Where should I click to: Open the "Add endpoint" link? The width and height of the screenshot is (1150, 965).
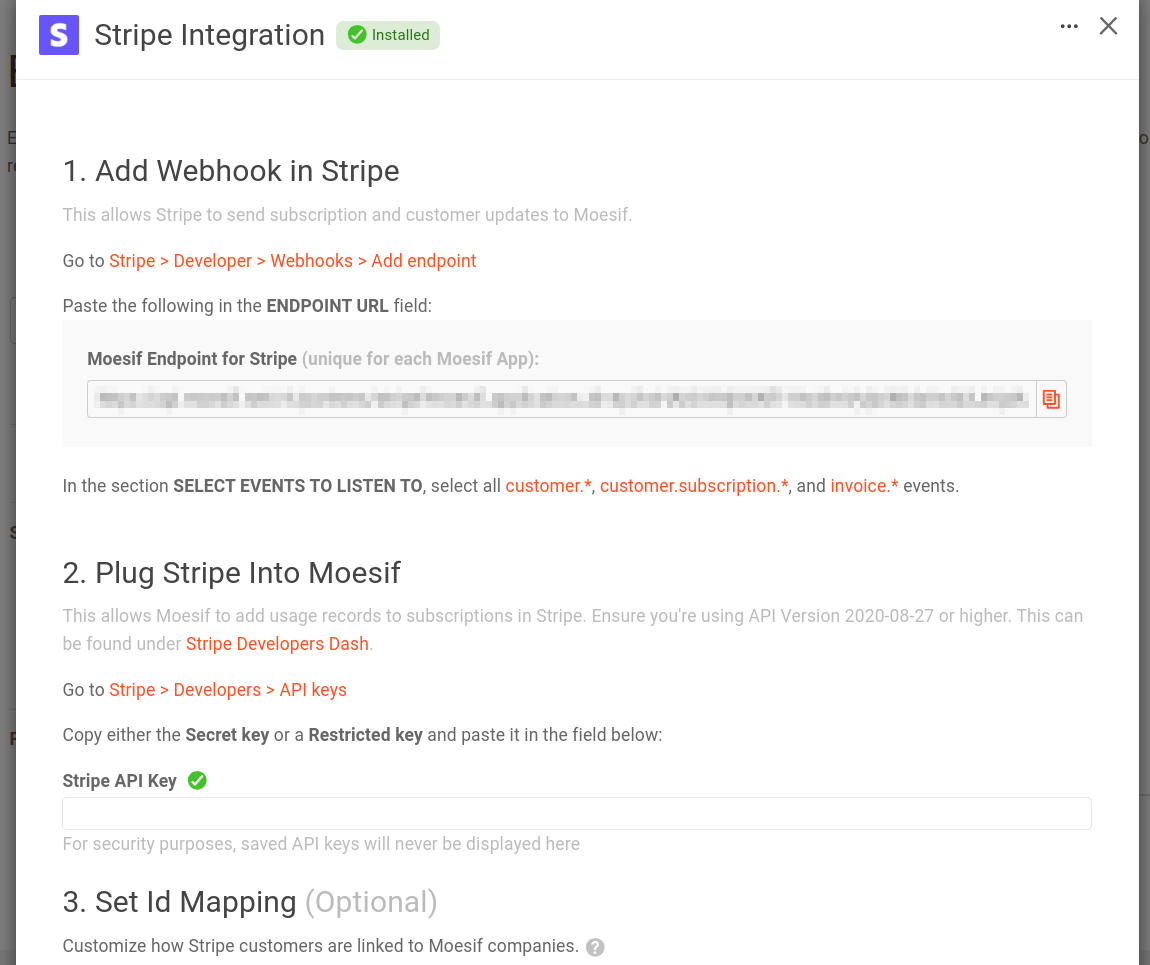coord(423,260)
